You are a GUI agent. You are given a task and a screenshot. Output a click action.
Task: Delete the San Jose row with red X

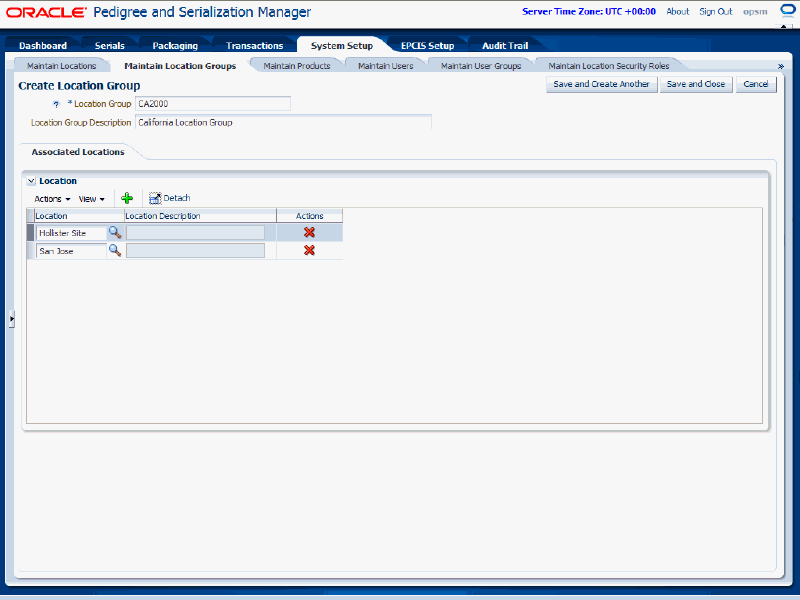(x=309, y=251)
